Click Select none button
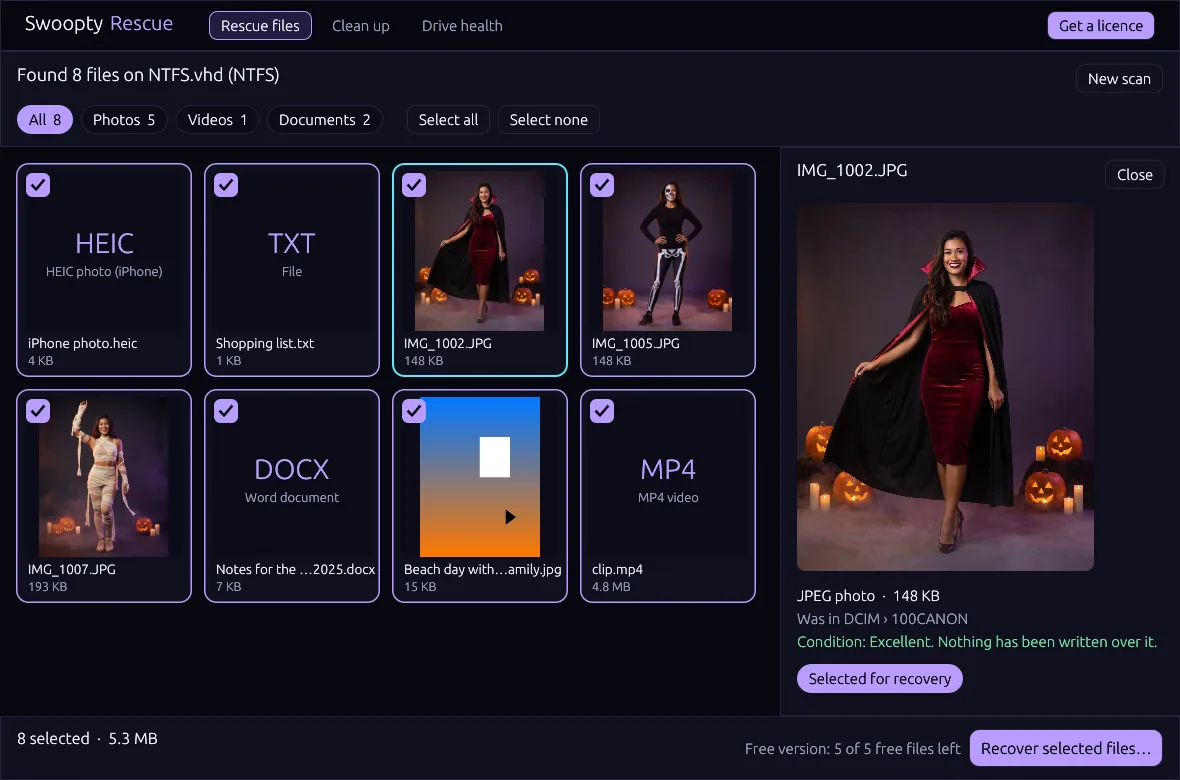Viewport: 1180px width, 780px height. [x=549, y=120]
